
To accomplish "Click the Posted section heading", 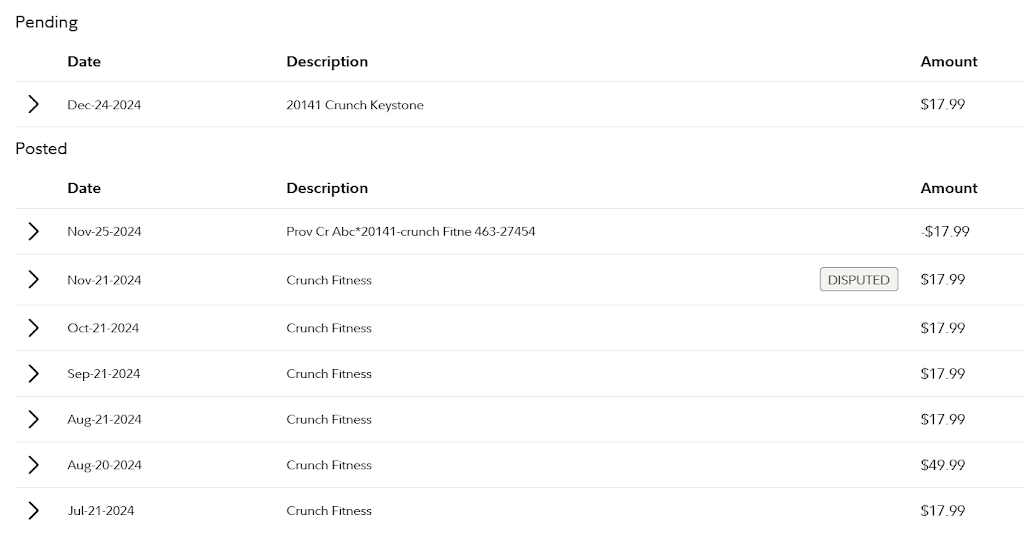I will pyautogui.click(x=41, y=149).
